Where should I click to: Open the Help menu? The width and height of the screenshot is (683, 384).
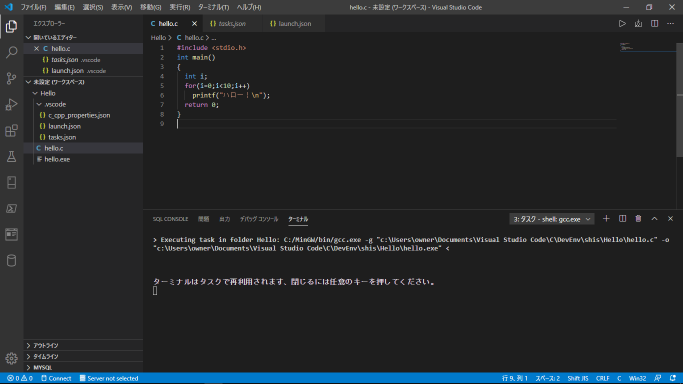tap(249, 7)
